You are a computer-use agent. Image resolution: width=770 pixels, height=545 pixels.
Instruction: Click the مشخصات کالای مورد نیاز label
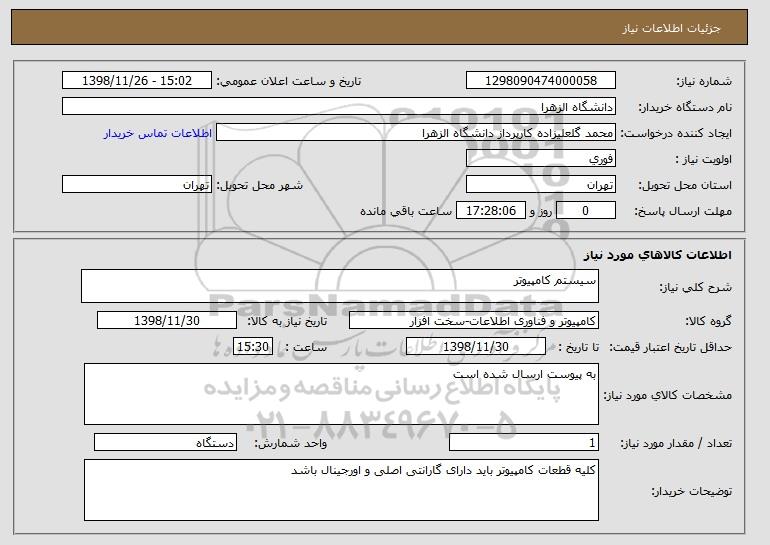tap(667, 395)
